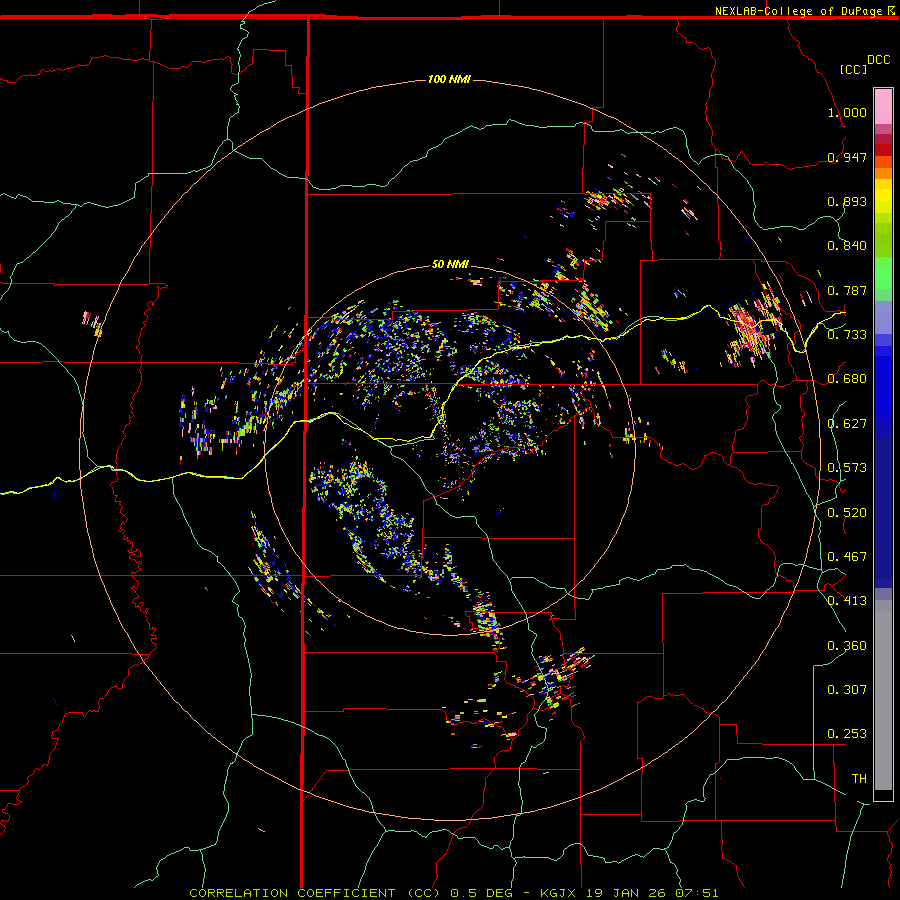Click the 0.307 value on the color scale
900x900 pixels.
pos(847,690)
